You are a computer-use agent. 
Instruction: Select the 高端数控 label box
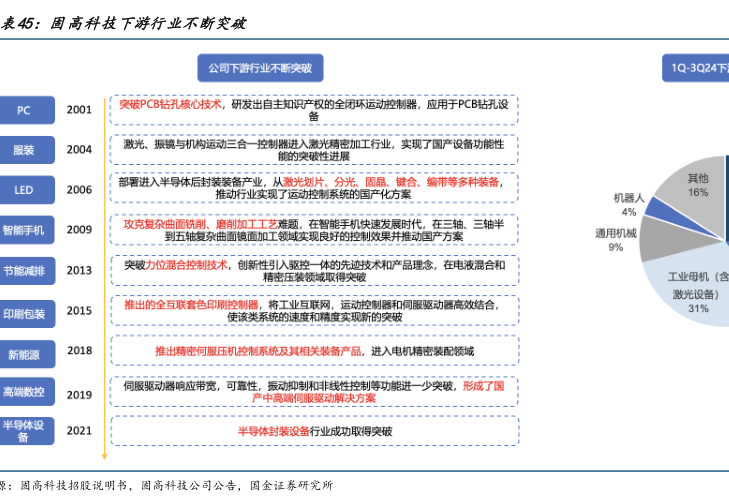point(24,392)
